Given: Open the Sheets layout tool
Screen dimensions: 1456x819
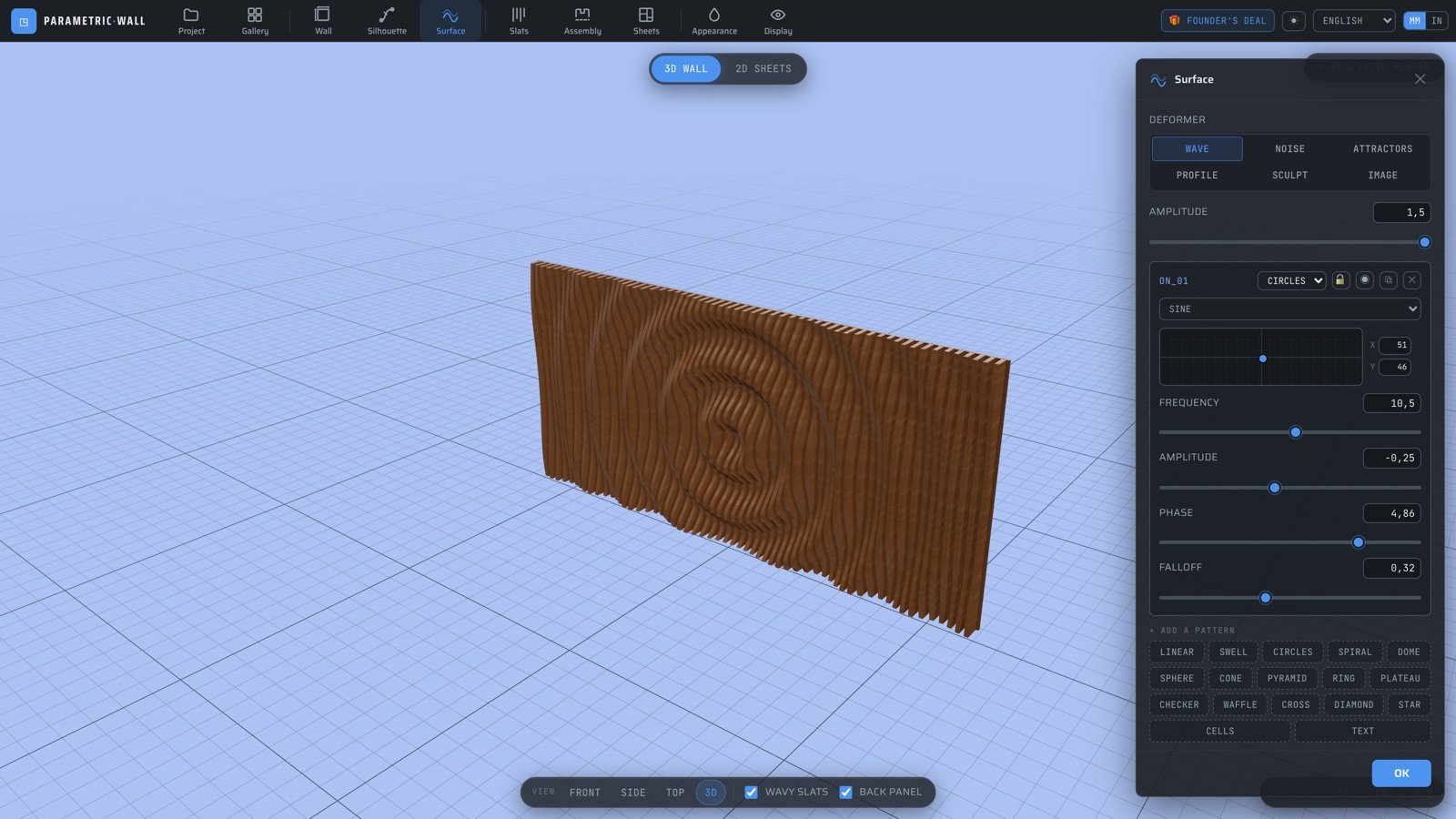Looking at the screenshot, I should pyautogui.click(x=646, y=21).
